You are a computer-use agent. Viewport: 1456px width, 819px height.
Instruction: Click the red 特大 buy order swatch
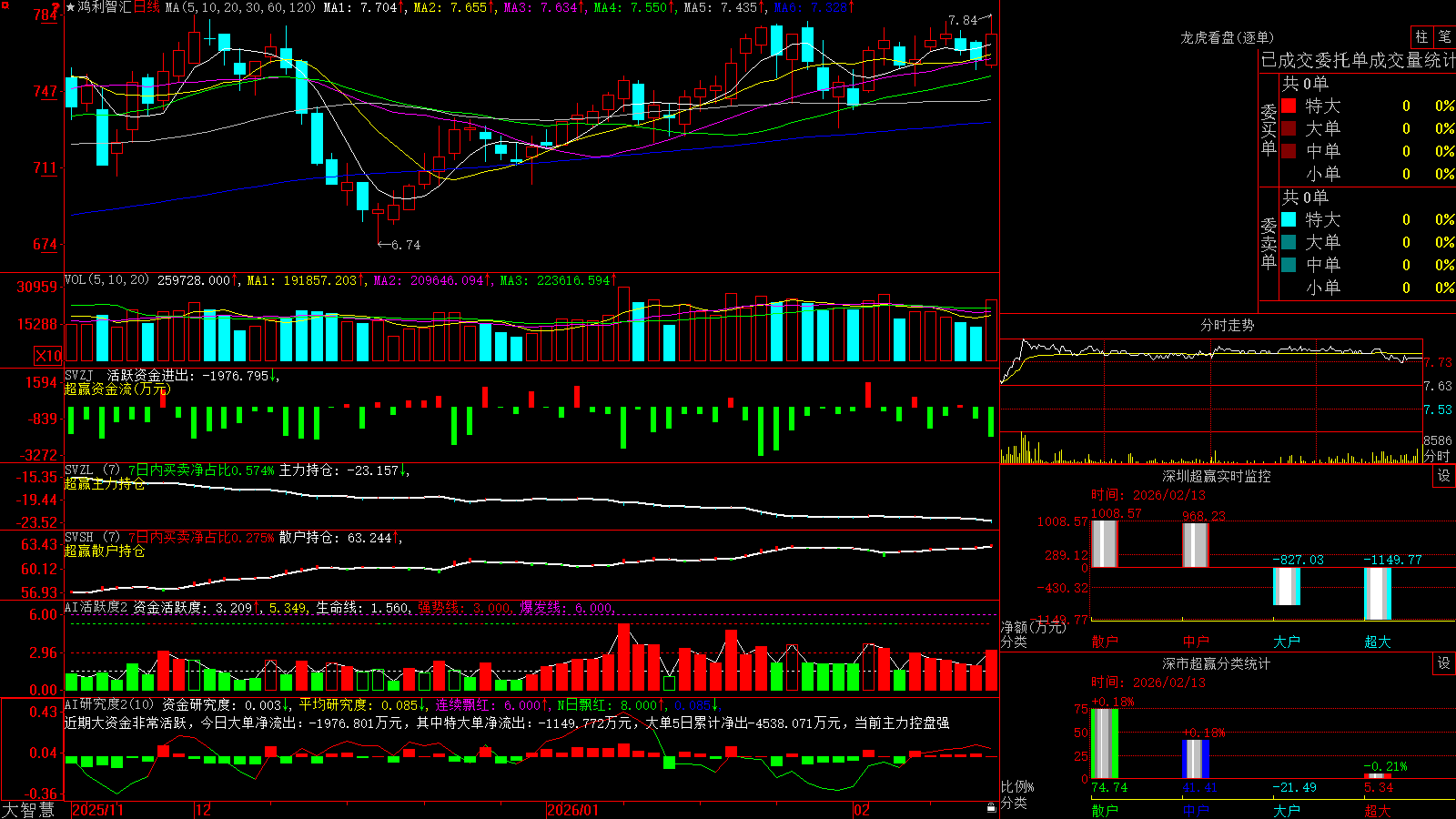pyautogui.click(x=1289, y=106)
